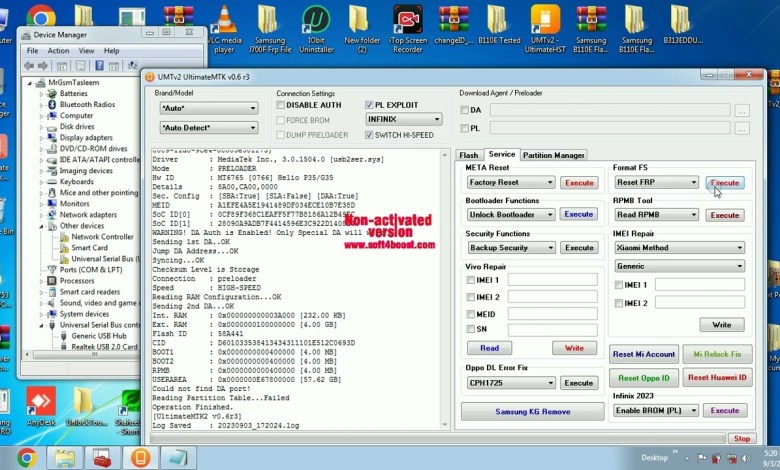Click Device Manager back arrow icon
Image resolution: width=780 pixels, height=470 pixels.
point(29,66)
